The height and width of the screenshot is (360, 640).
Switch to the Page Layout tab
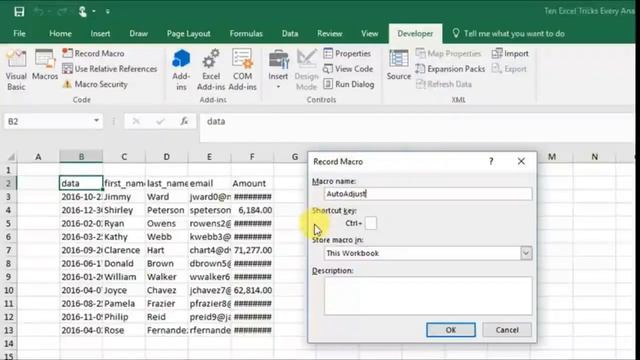pyautogui.click(x=189, y=33)
